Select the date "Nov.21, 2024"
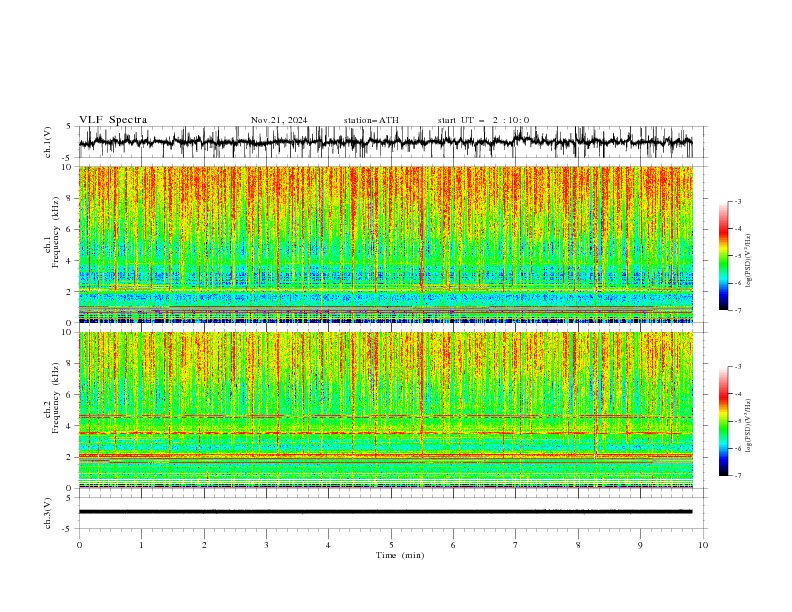Viewport: 792px width, 612px height. pos(279,120)
